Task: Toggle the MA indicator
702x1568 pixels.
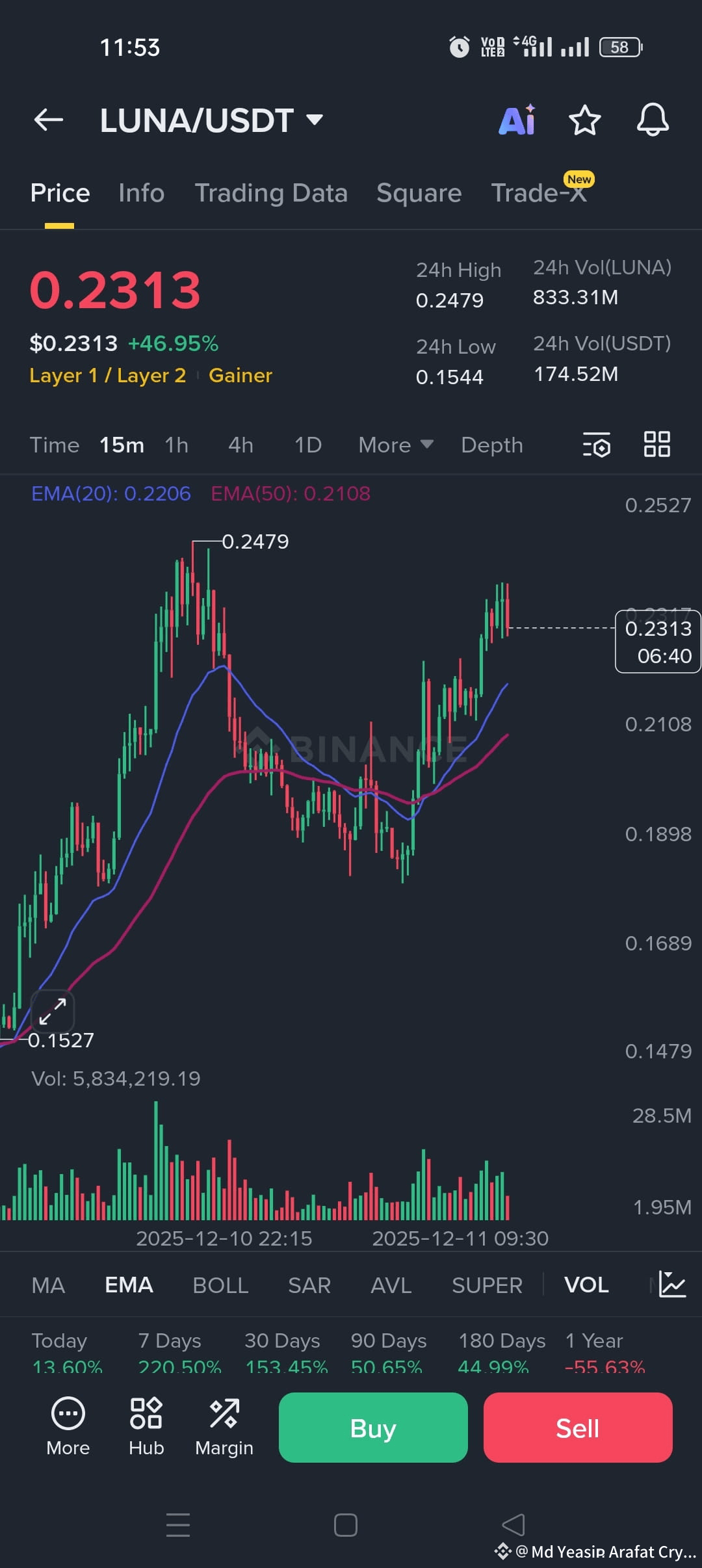Action: (48, 1285)
